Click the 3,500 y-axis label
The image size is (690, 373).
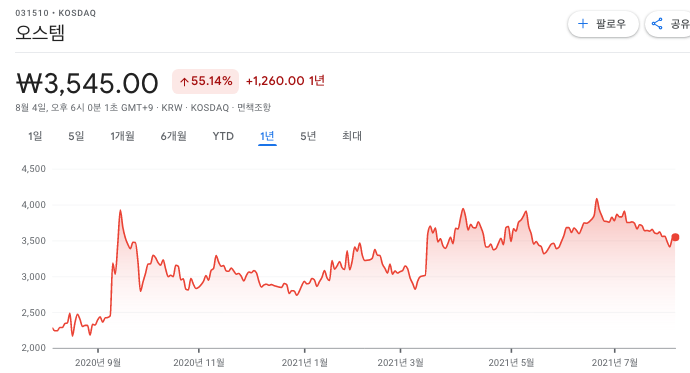[33, 241]
